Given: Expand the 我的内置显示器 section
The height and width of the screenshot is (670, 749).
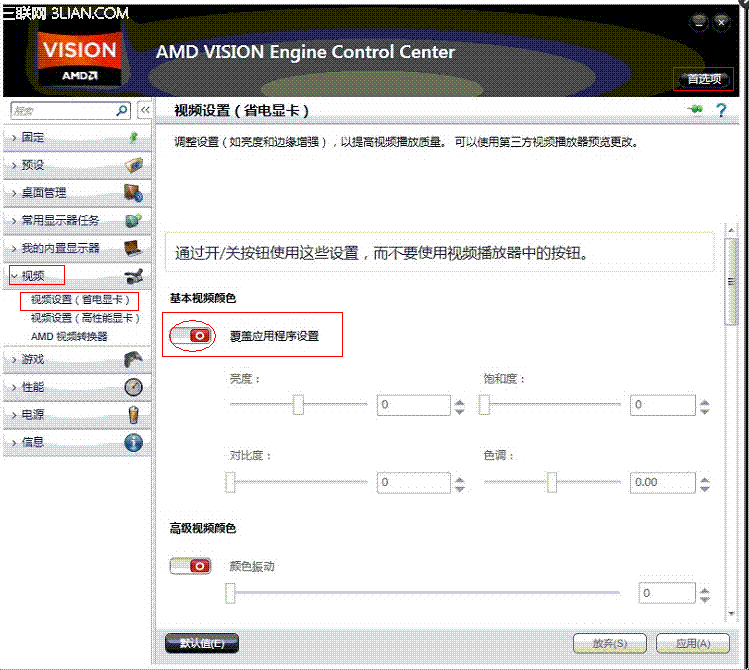Looking at the screenshot, I should tap(76, 248).
